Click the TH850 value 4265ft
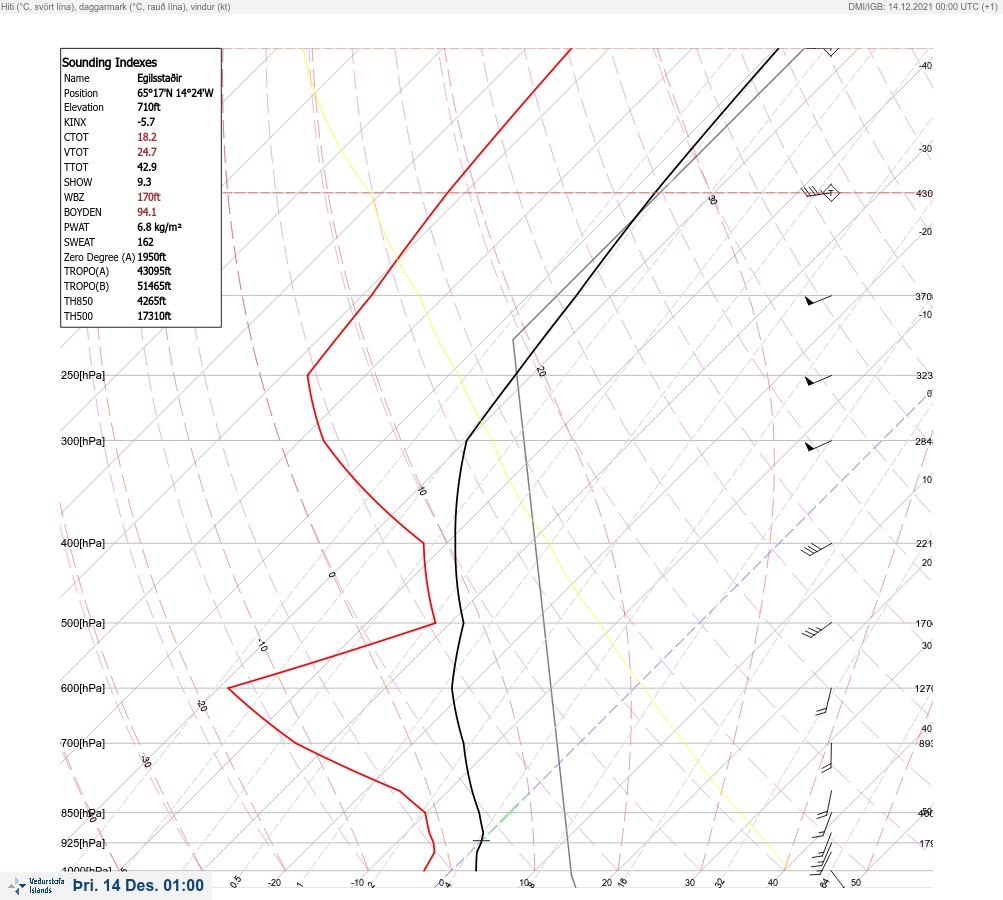Screen dimensions: 1003x900 click(x=152, y=301)
